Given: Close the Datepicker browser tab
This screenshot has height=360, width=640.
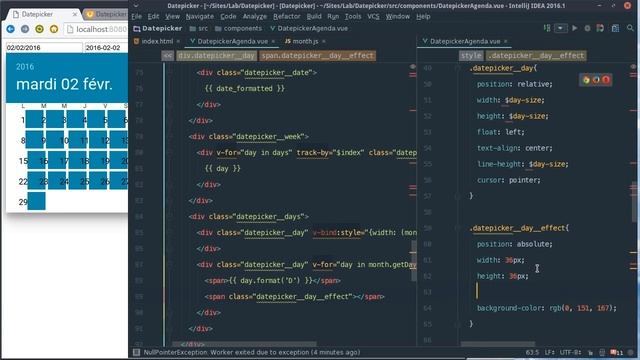Looking at the screenshot, I should [75, 14].
